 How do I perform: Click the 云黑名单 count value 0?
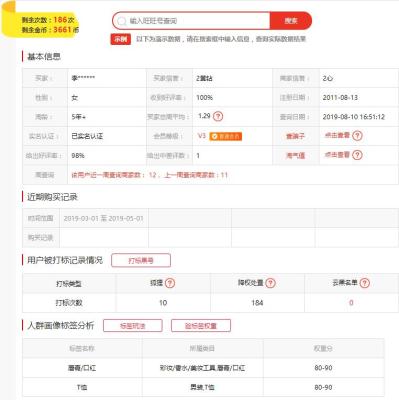click(x=351, y=303)
